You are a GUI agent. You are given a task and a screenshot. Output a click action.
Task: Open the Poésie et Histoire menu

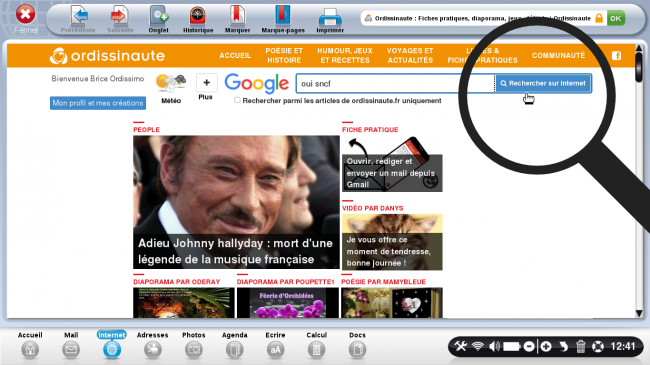[x=284, y=56]
